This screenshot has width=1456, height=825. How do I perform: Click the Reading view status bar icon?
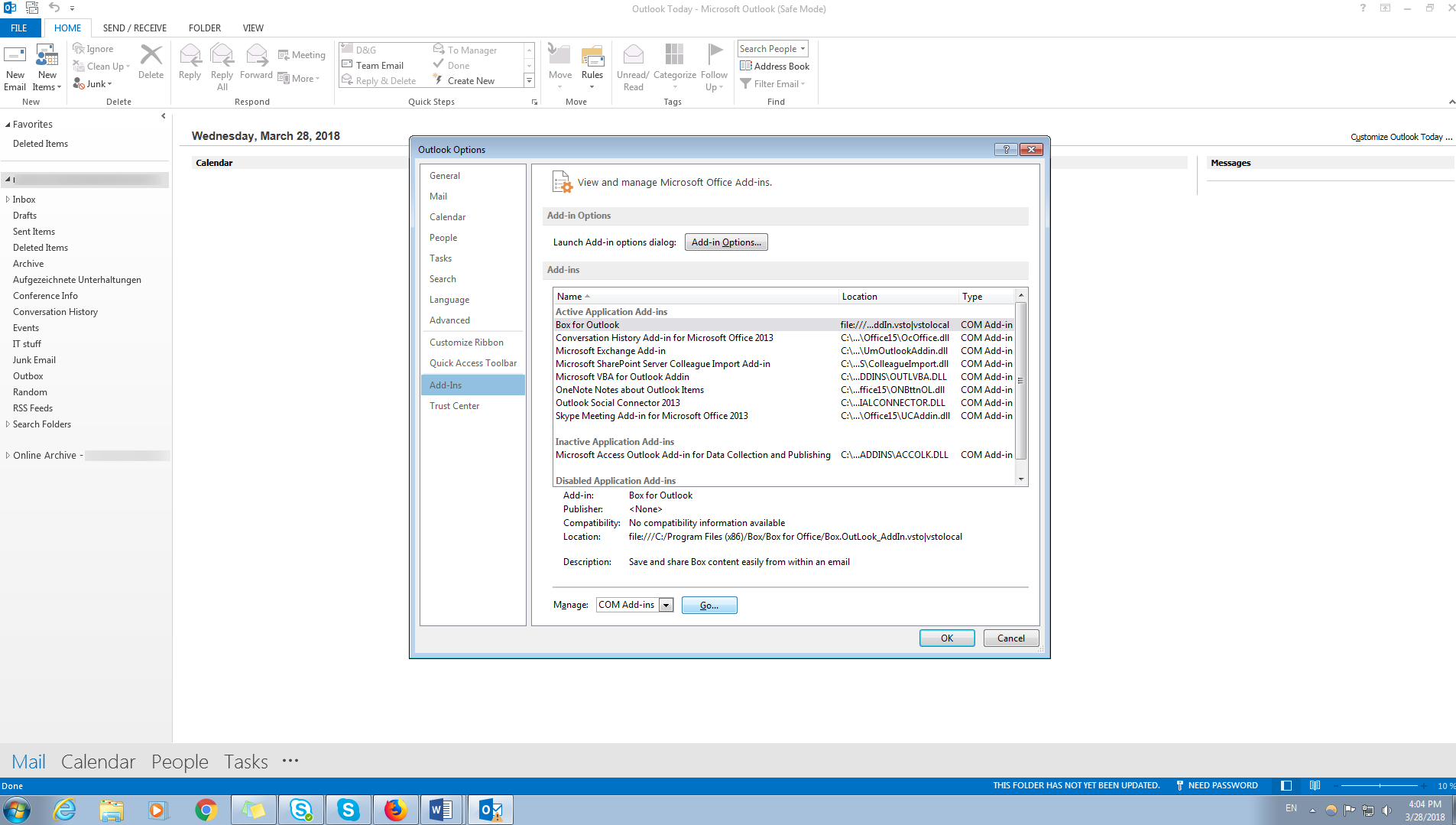(1315, 786)
